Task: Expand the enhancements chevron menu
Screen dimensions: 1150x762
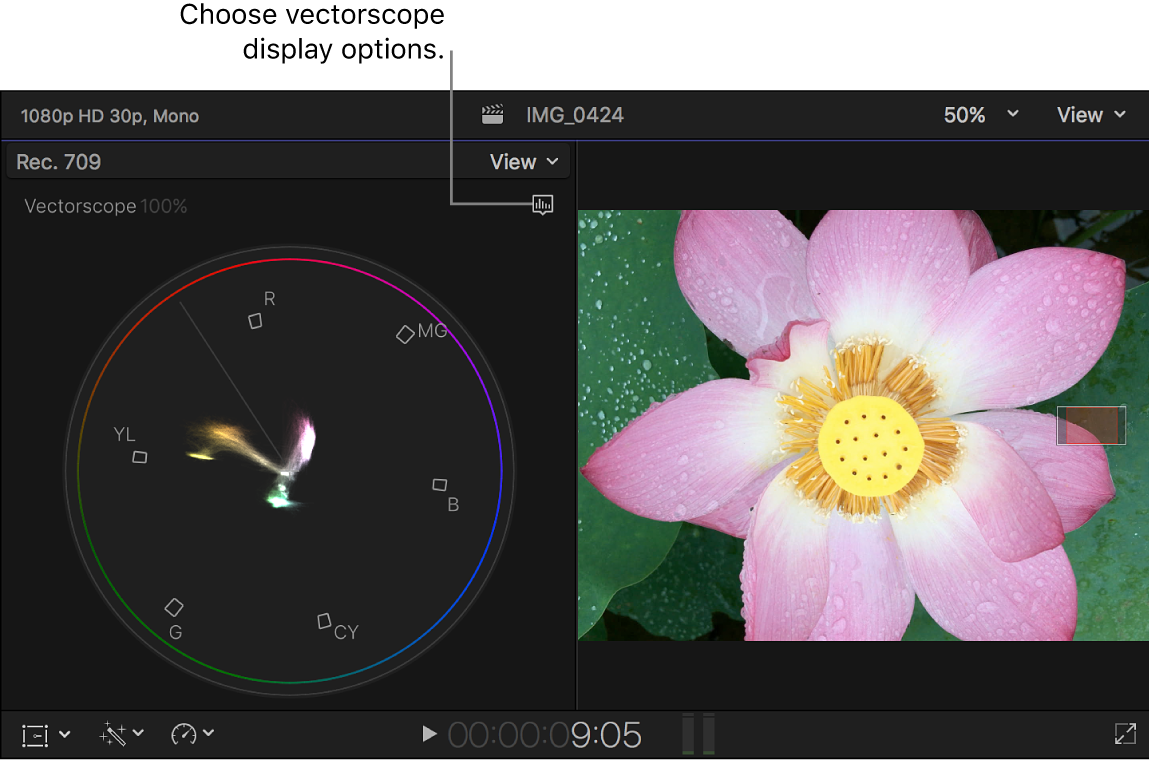Action: (137, 733)
